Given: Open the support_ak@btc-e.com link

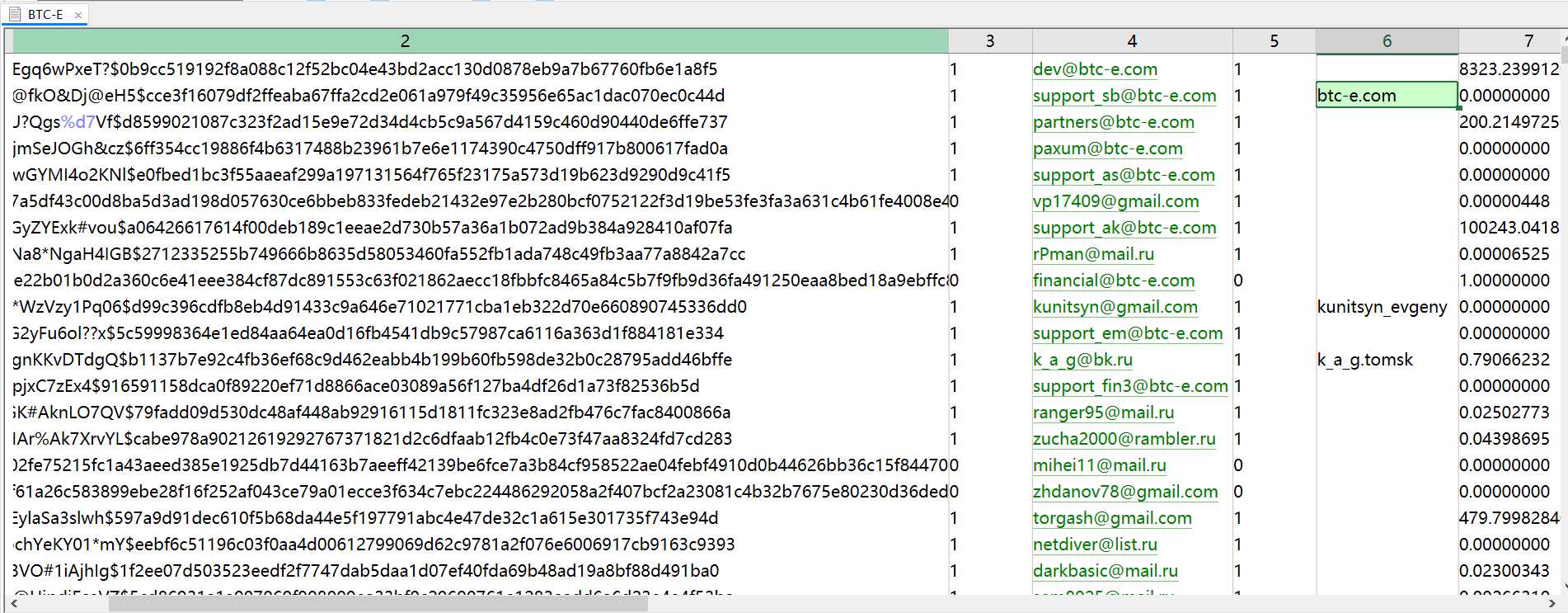Looking at the screenshot, I should pyautogui.click(x=1124, y=228).
